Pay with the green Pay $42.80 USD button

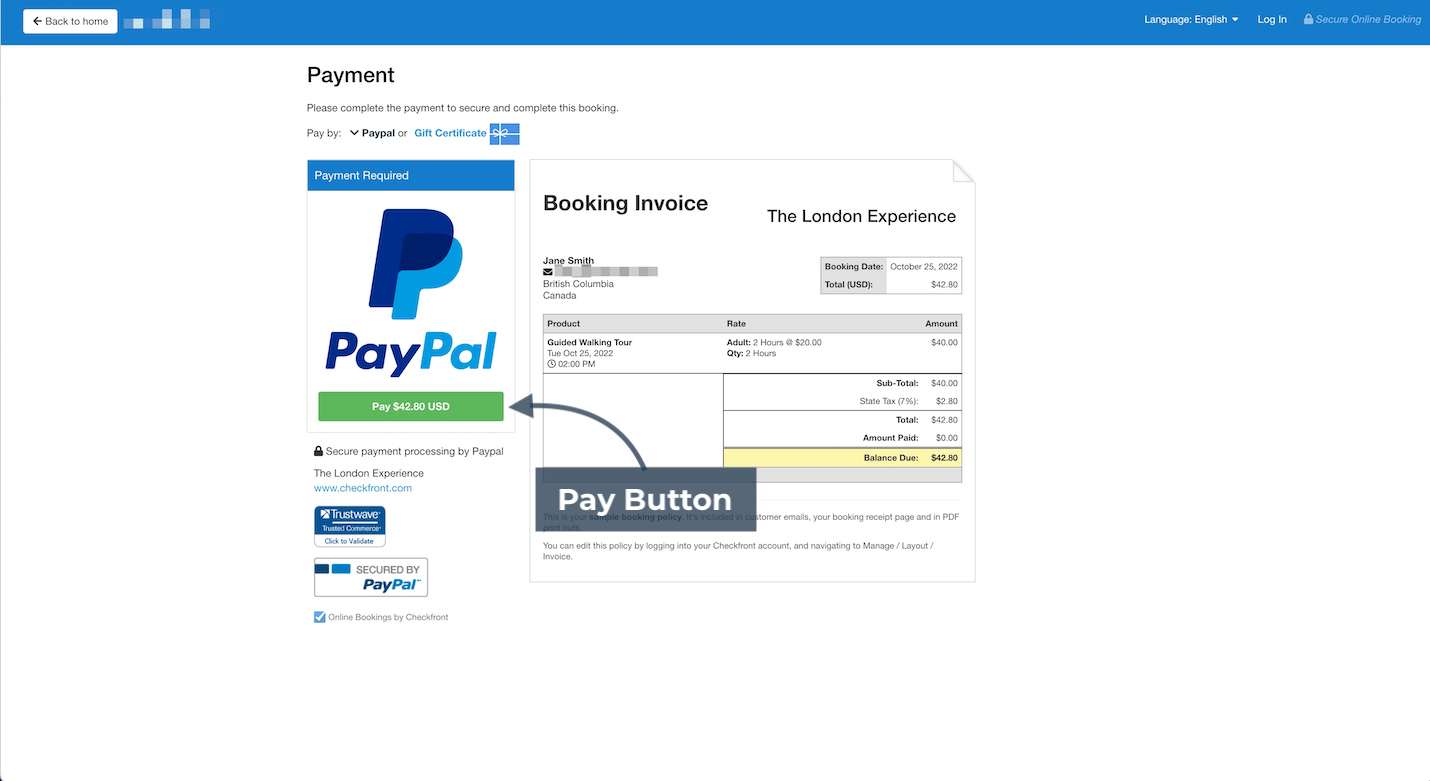411,406
